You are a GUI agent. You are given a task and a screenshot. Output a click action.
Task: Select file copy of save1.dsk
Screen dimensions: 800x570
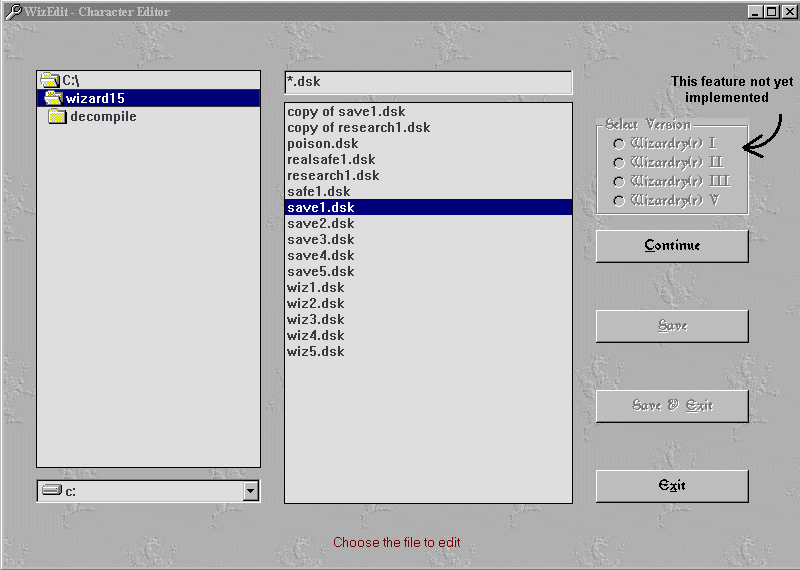(x=429, y=111)
